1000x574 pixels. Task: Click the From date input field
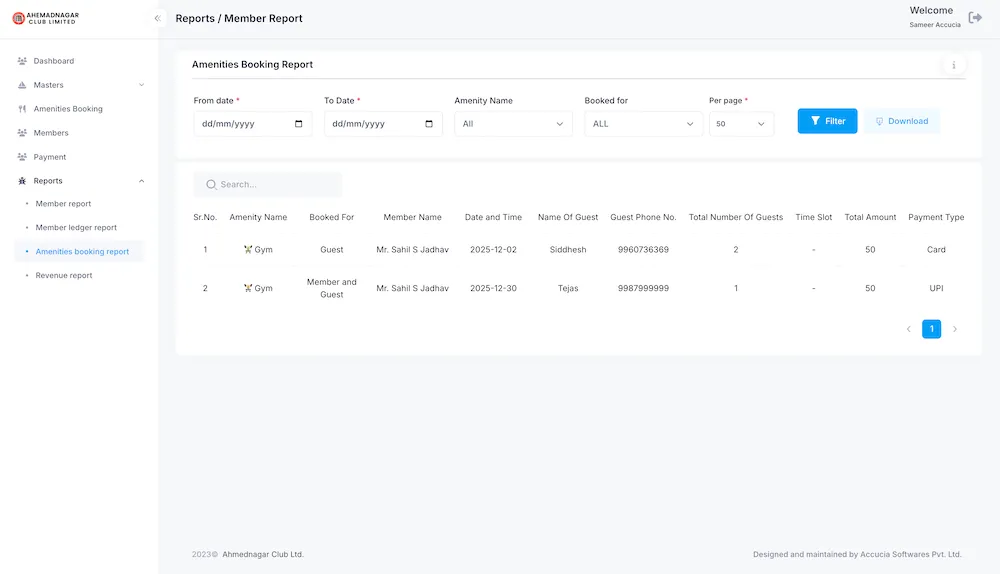pyautogui.click(x=253, y=124)
